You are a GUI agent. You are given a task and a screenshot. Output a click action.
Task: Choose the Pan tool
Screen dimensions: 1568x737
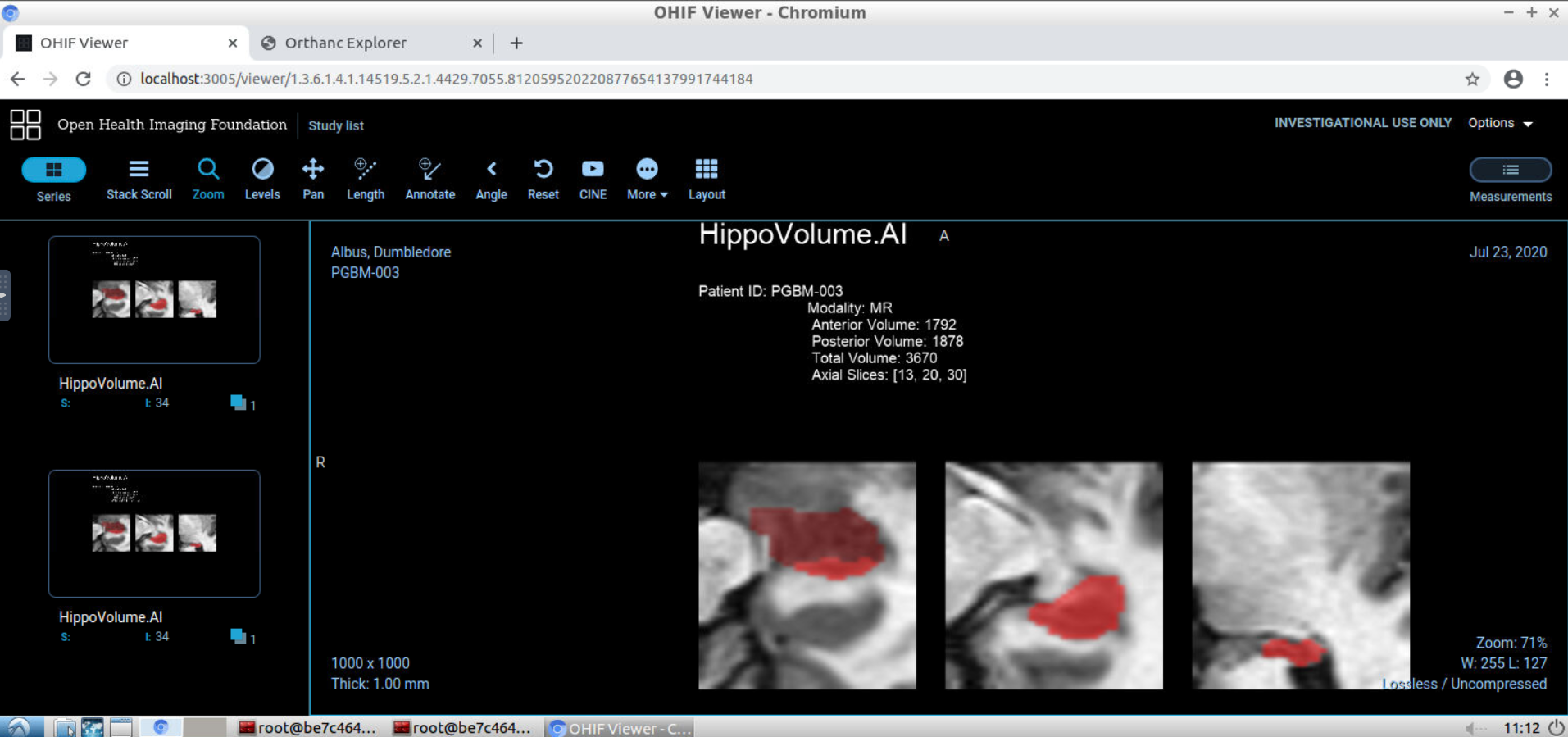313,180
